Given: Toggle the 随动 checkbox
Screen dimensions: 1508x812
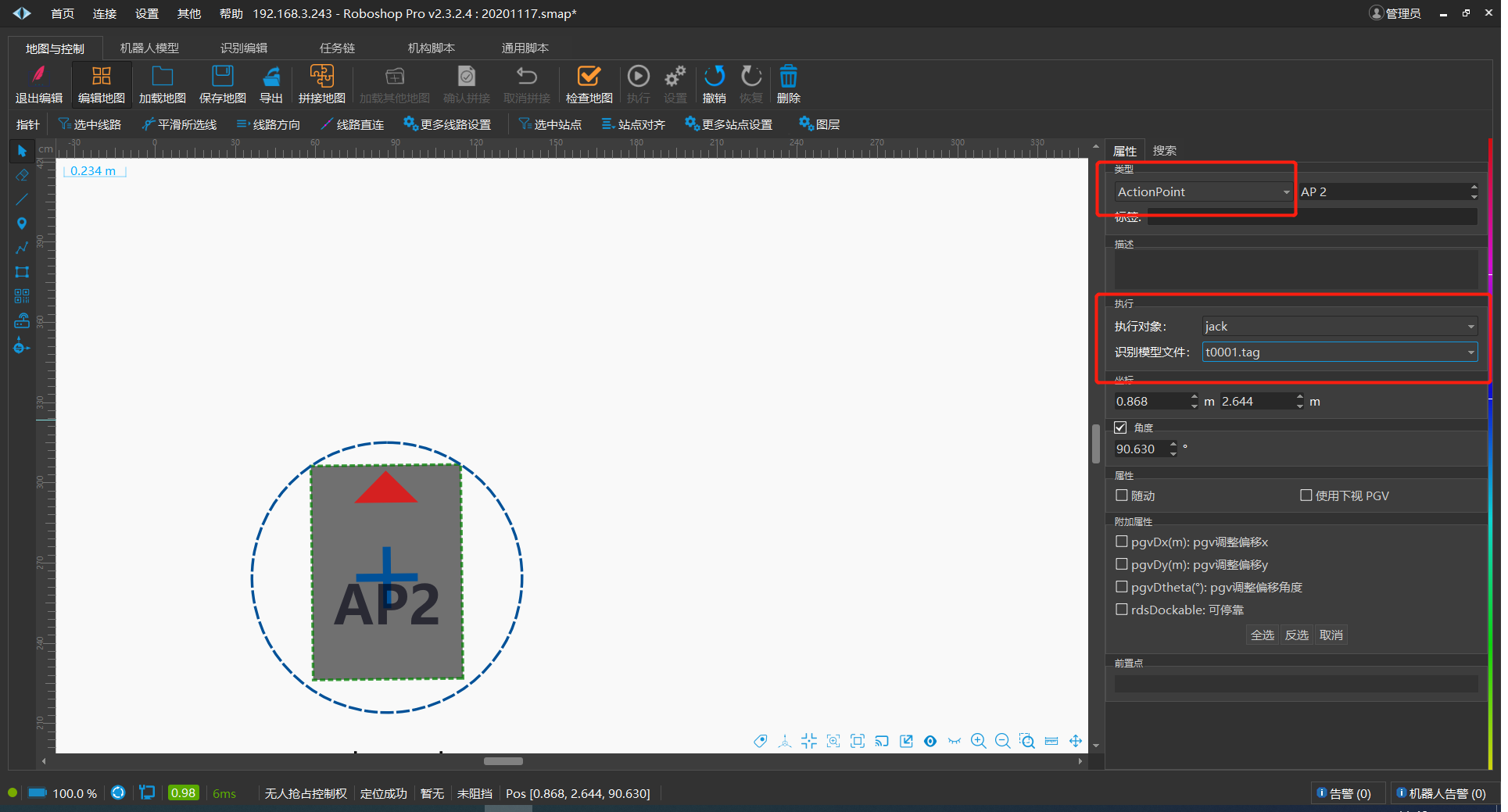Looking at the screenshot, I should pyautogui.click(x=1122, y=495).
